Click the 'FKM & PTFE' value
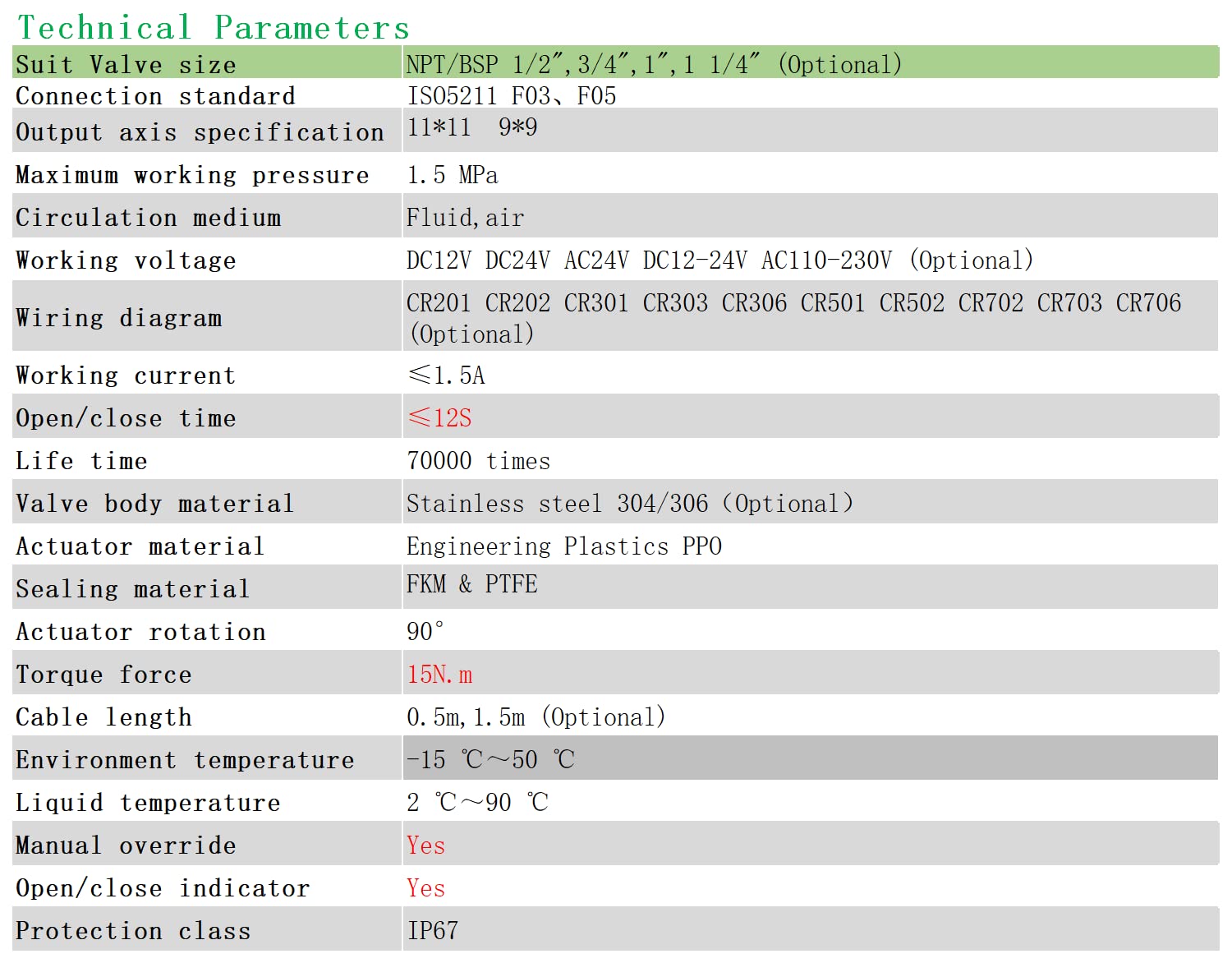Screen dimensions: 1232x963 click(472, 584)
